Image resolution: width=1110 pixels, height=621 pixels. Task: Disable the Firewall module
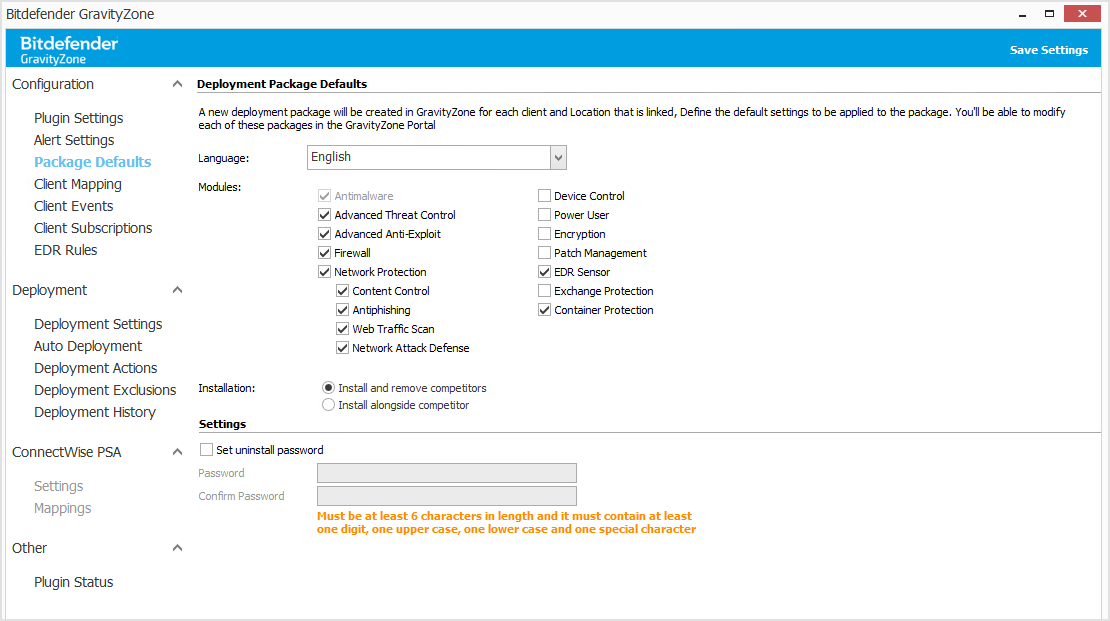[324, 252]
